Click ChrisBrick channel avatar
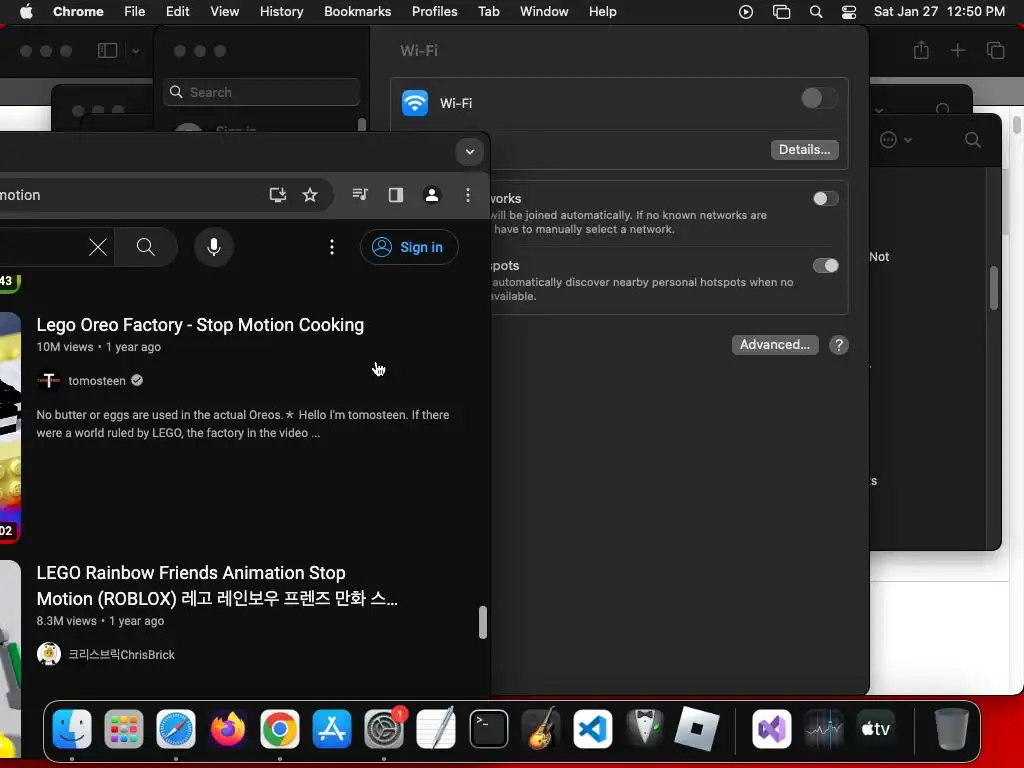The width and height of the screenshot is (1024, 768). [49, 654]
